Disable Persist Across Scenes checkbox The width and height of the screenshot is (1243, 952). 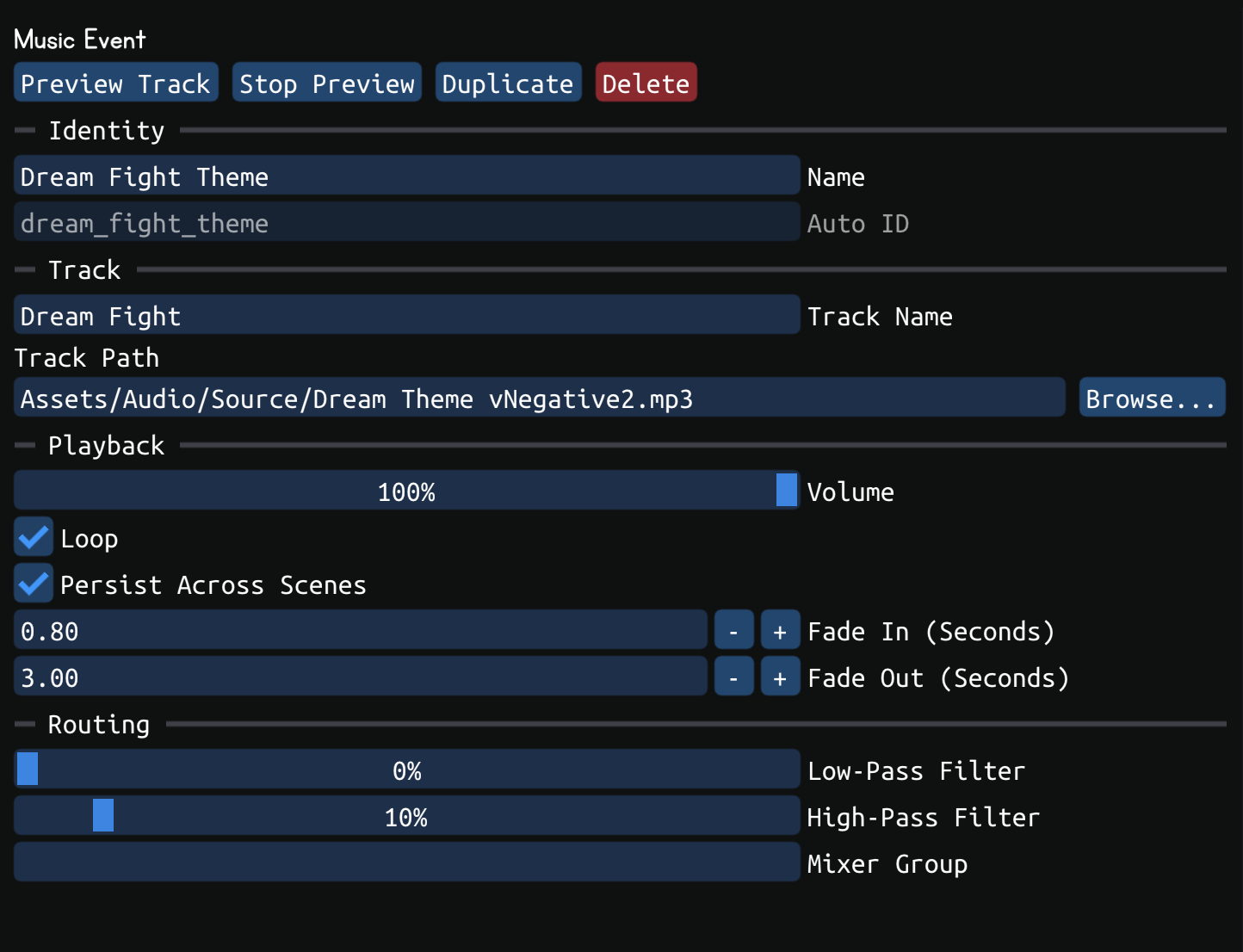click(x=34, y=584)
